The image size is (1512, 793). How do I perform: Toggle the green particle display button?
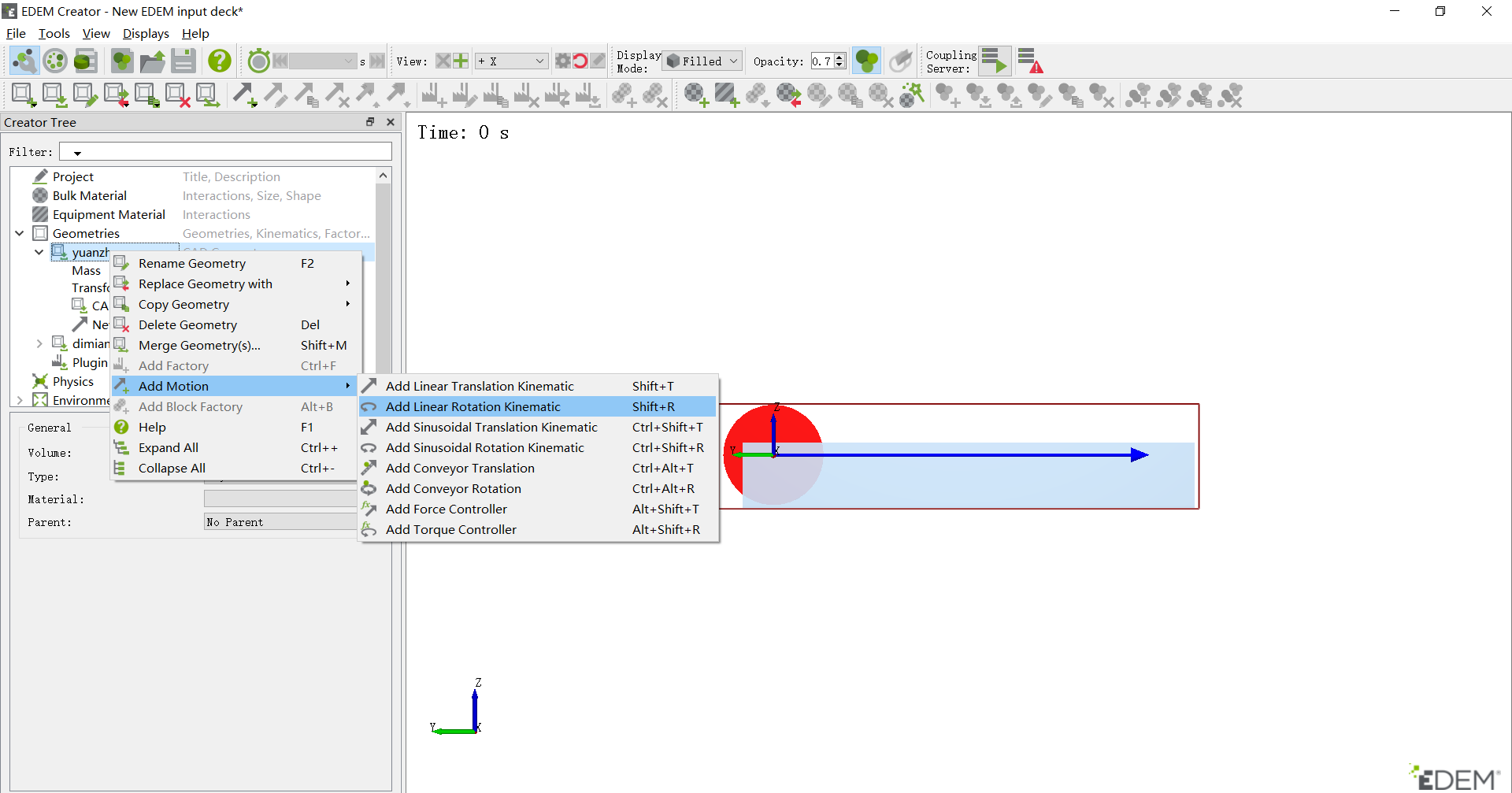(x=867, y=61)
